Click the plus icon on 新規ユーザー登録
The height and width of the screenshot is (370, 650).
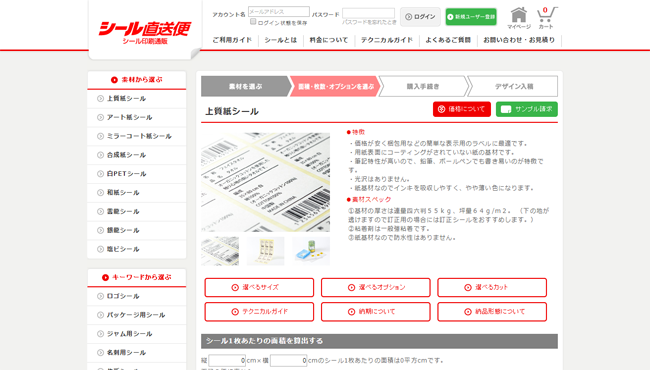coord(450,17)
